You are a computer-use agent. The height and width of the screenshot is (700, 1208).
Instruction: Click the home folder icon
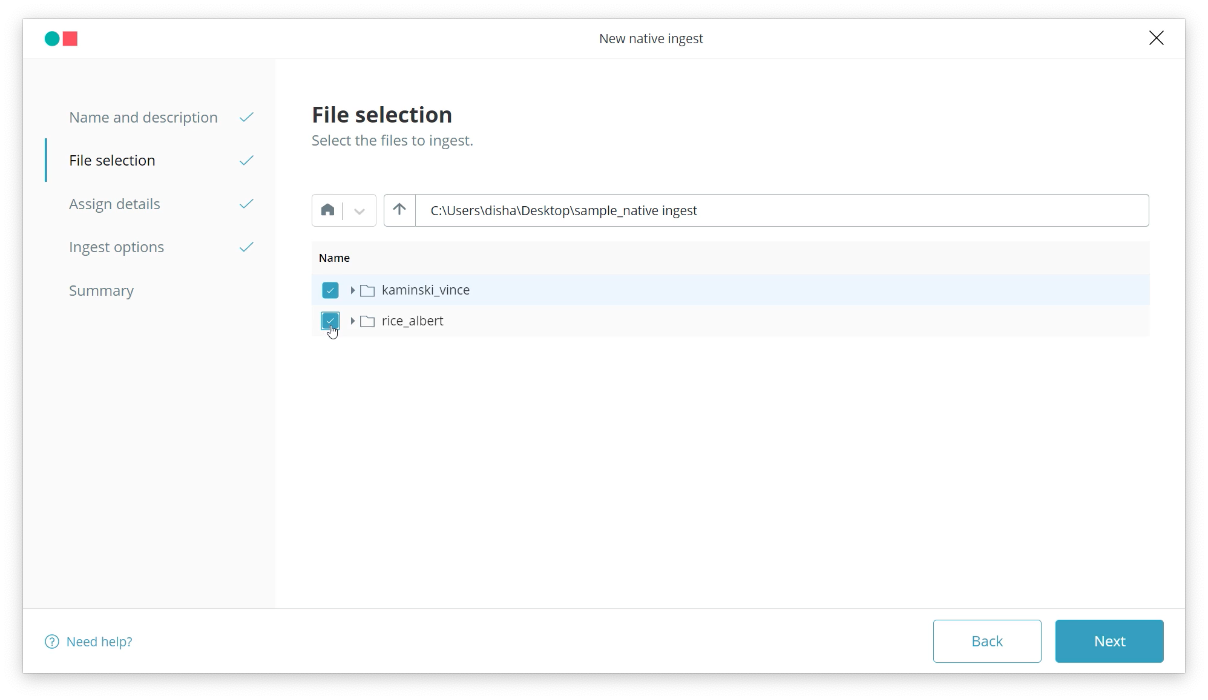(x=327, y=210)
